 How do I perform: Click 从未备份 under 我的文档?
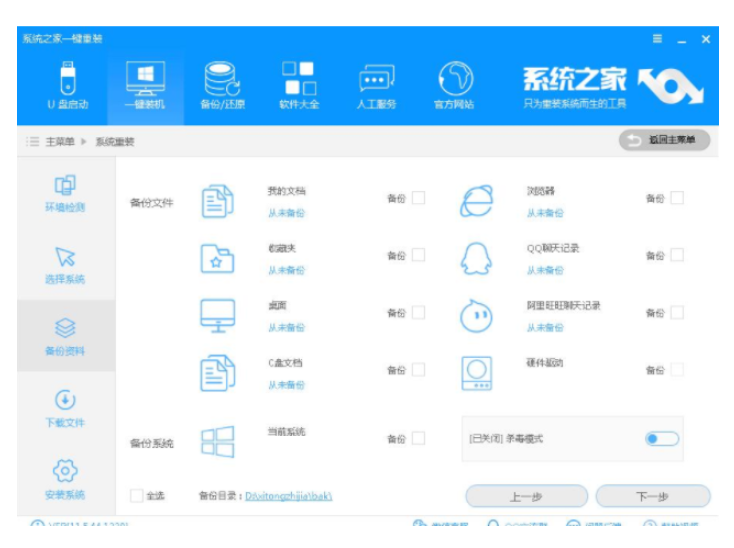click(286, 213)
